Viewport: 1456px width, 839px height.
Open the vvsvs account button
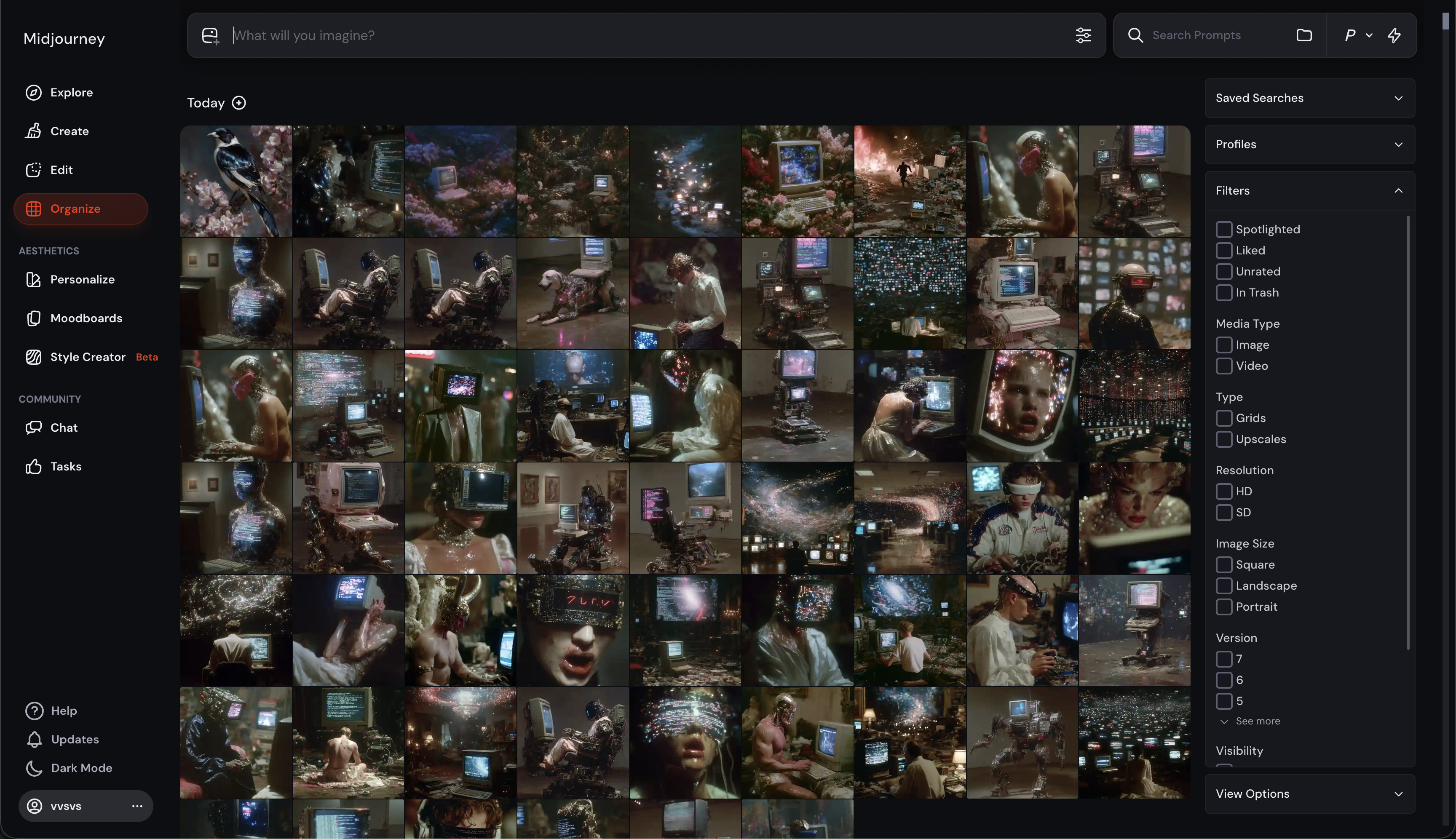tap(66, 806)
